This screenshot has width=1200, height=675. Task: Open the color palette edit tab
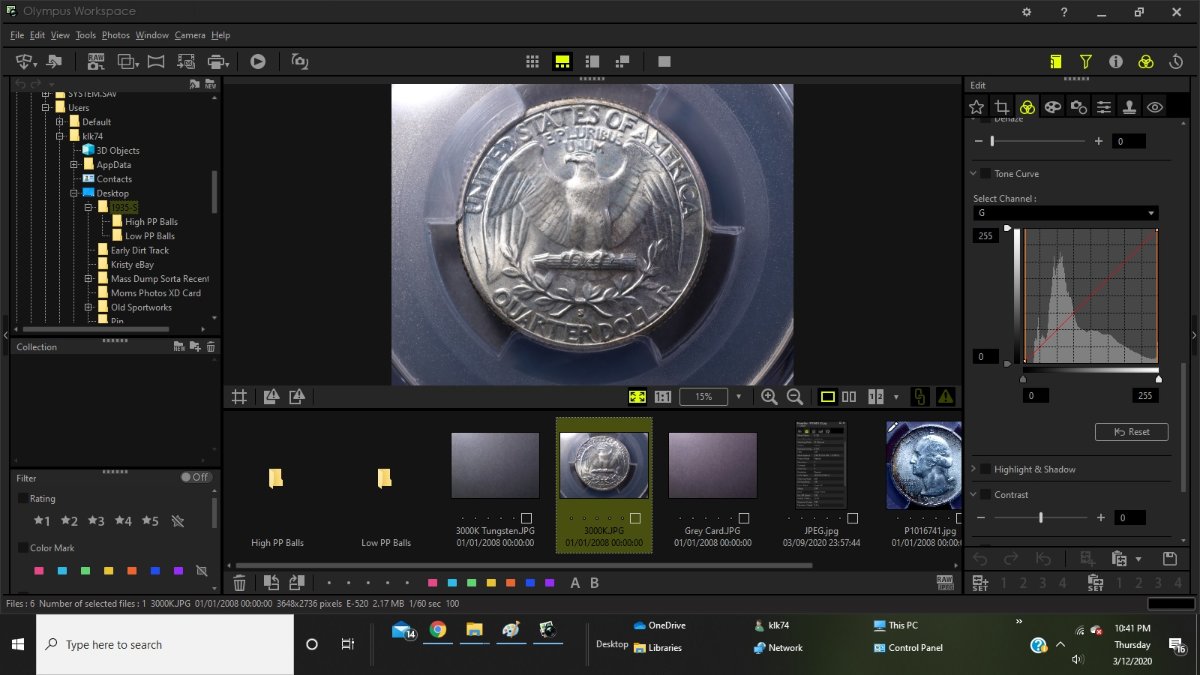[1052, 107]
